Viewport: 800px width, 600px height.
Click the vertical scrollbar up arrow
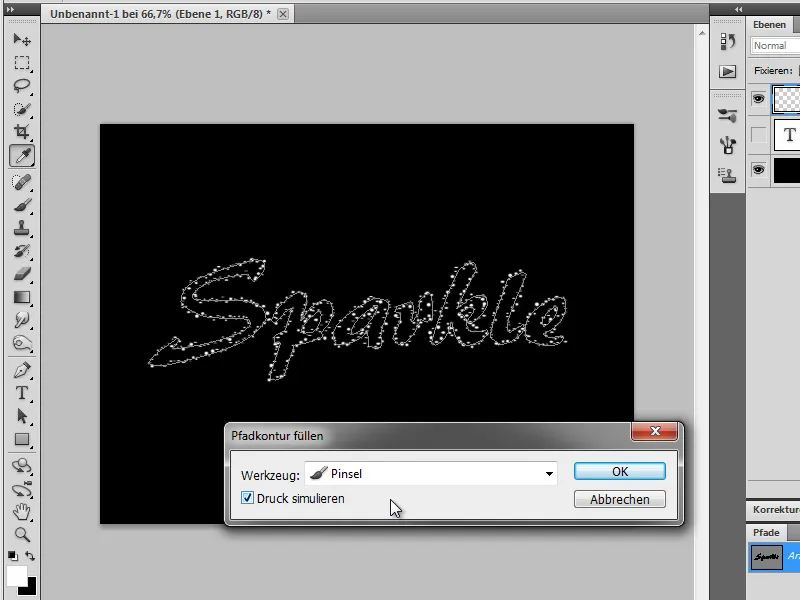tap(702, 33)
